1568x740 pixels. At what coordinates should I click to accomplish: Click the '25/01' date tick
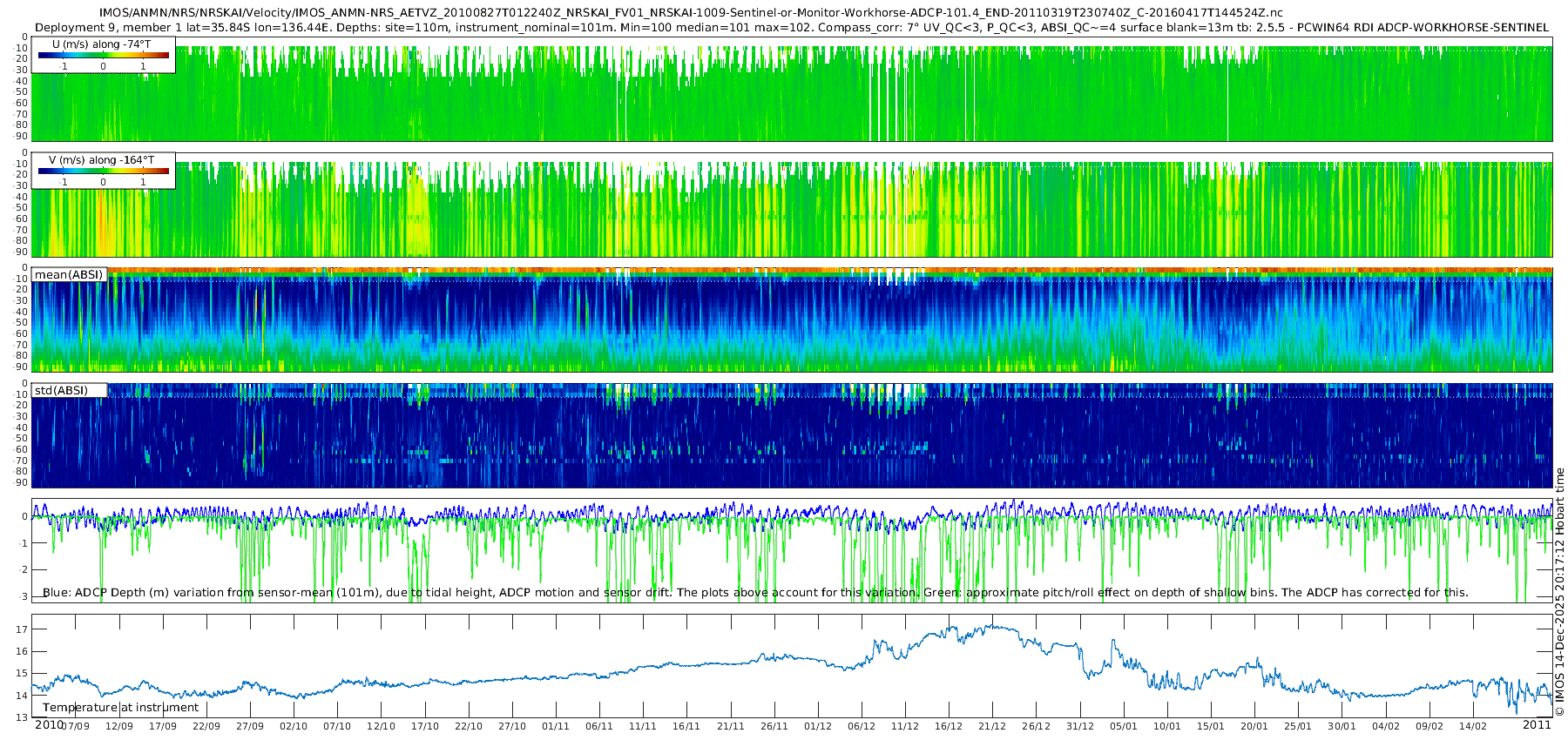(x=1298, y=726)
